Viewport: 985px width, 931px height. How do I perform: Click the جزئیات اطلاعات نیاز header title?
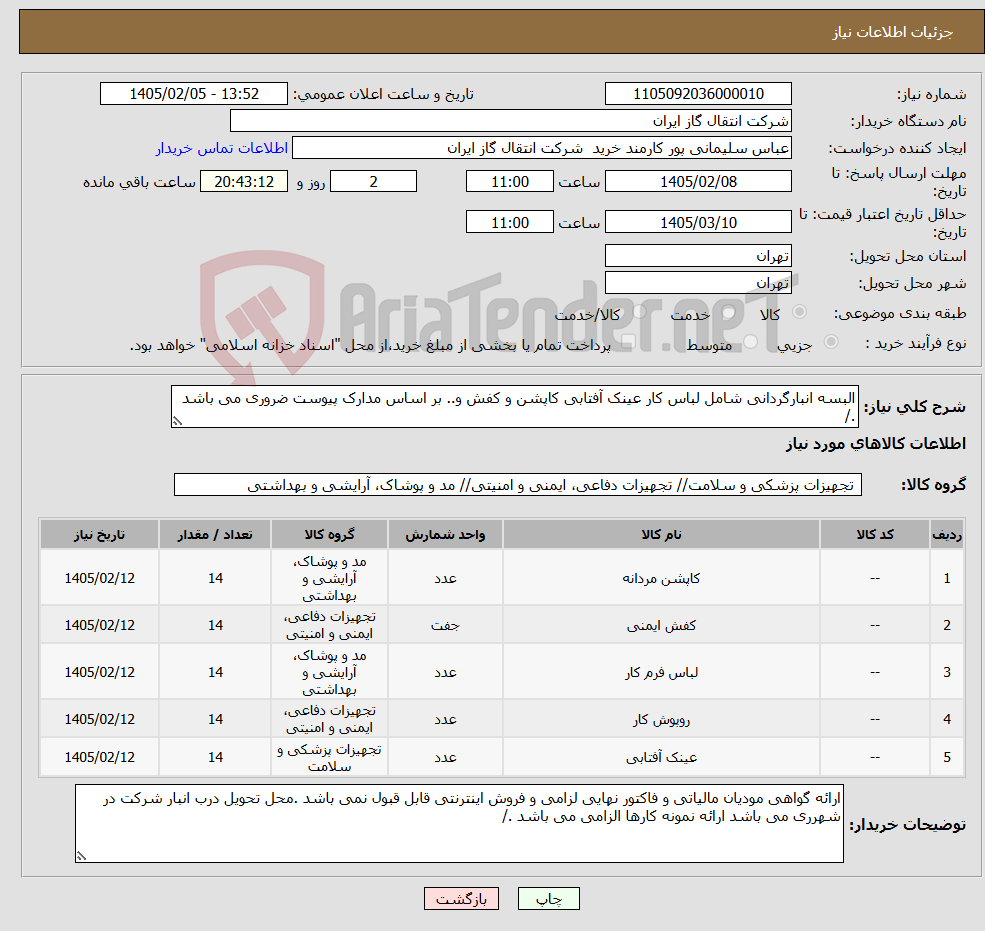click(893, 32)
